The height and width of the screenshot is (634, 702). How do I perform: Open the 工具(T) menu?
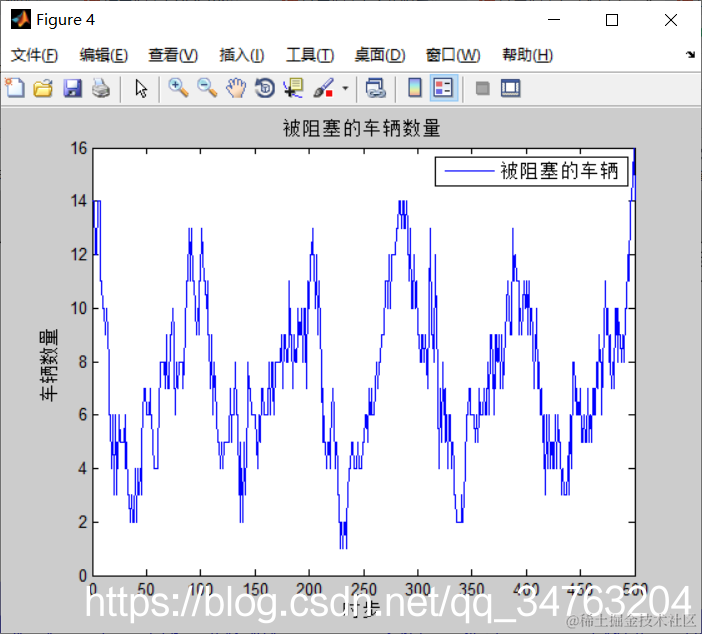310,55
